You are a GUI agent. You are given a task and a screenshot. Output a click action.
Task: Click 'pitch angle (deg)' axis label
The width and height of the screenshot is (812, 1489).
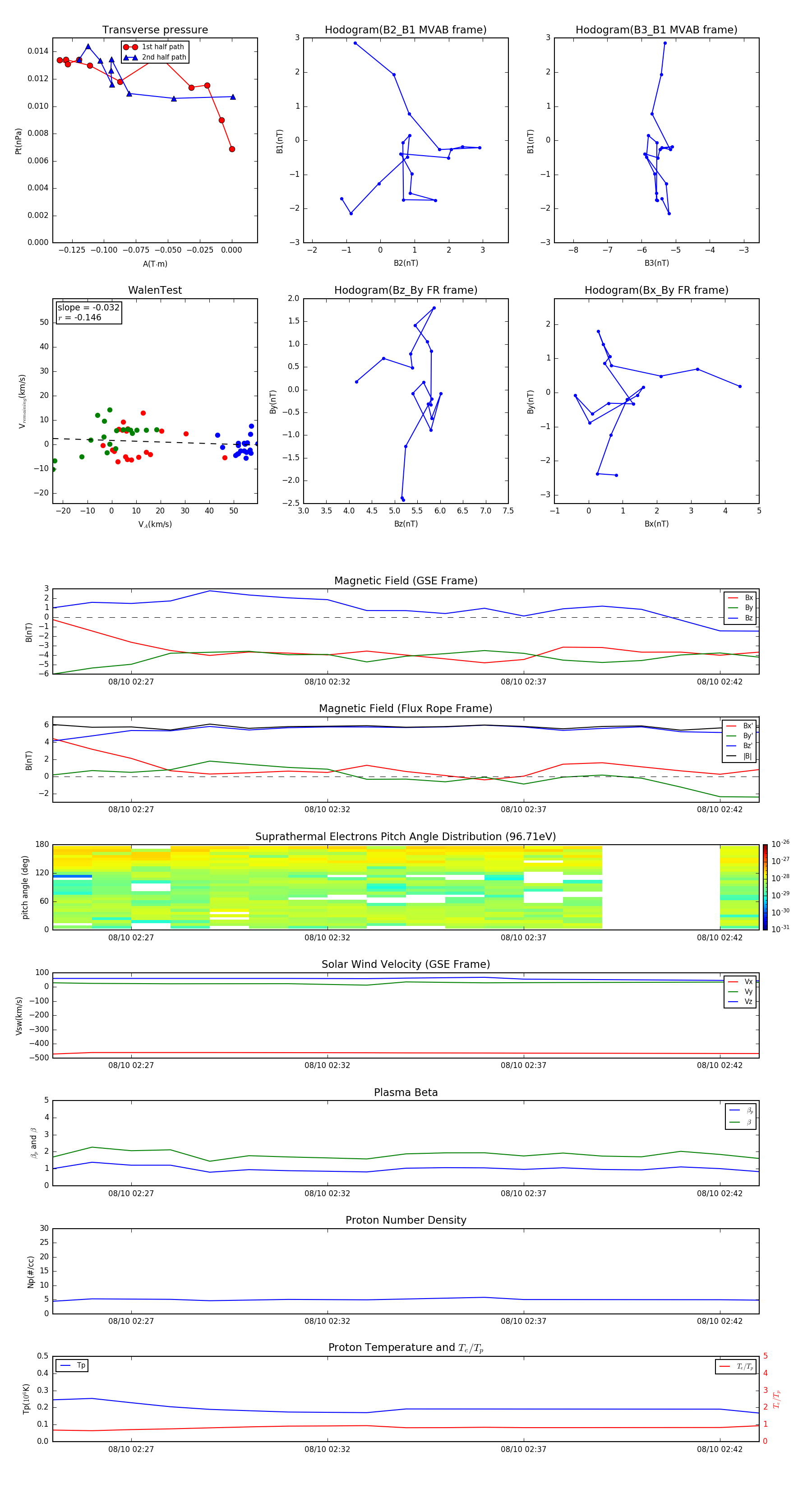(x=25, y=887)
